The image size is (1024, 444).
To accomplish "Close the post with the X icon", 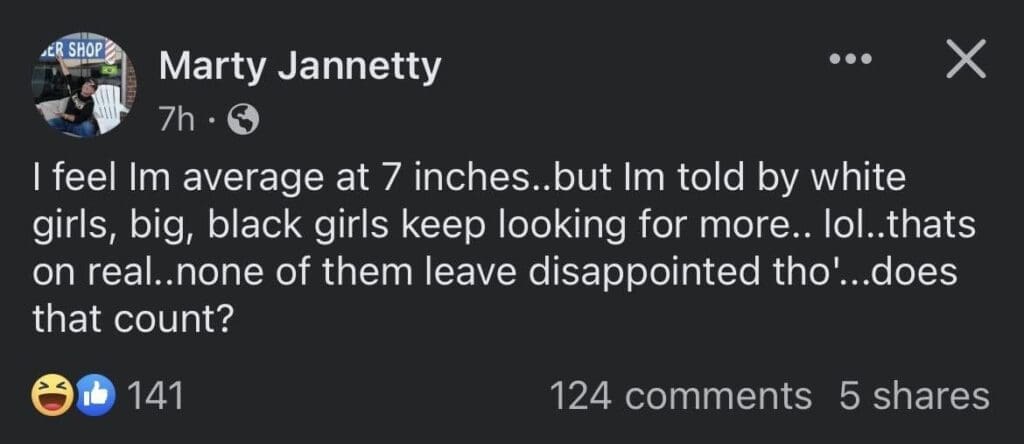I will coord(965,62).
